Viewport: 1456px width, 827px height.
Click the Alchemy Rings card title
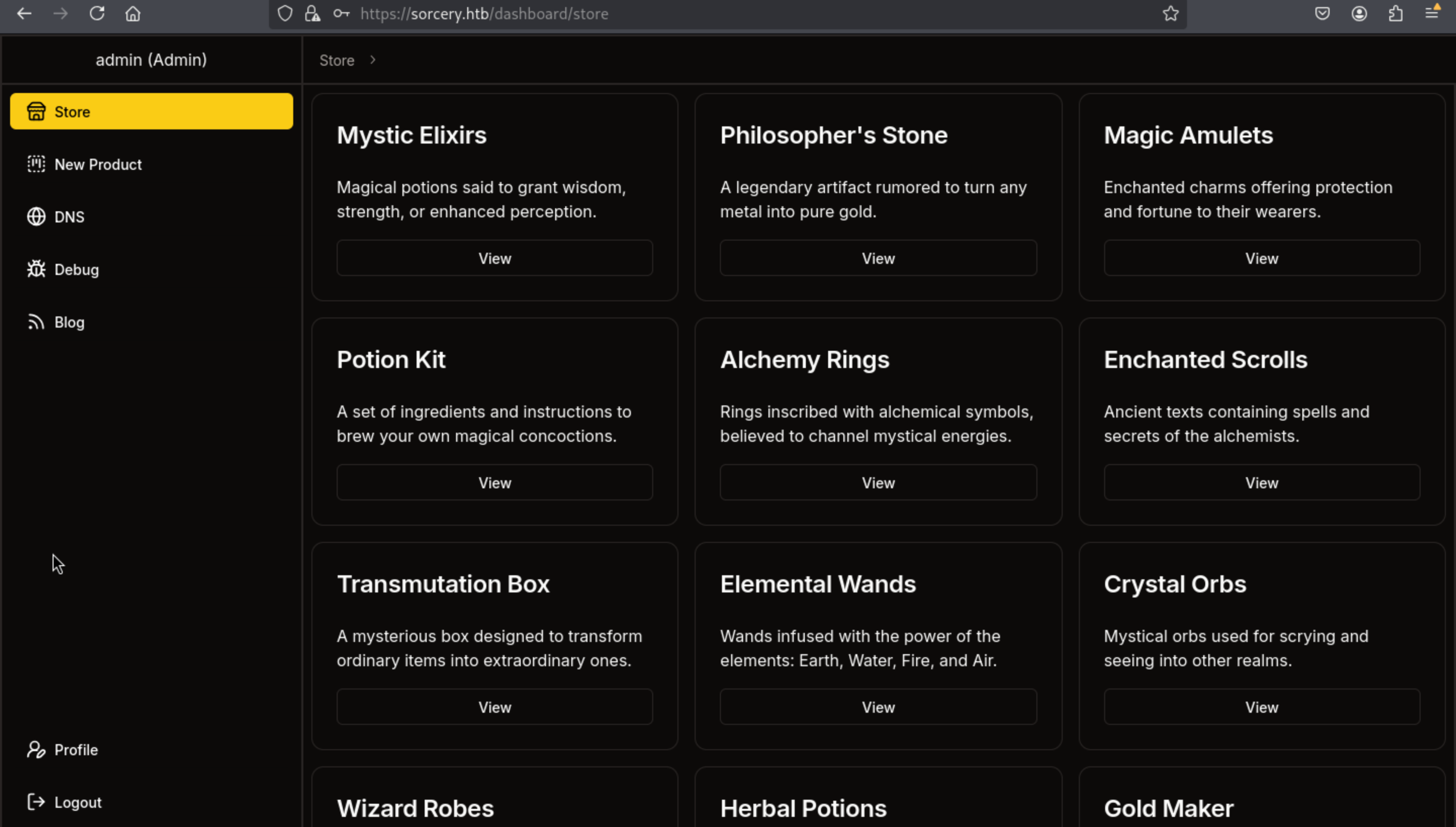[805, 359]
